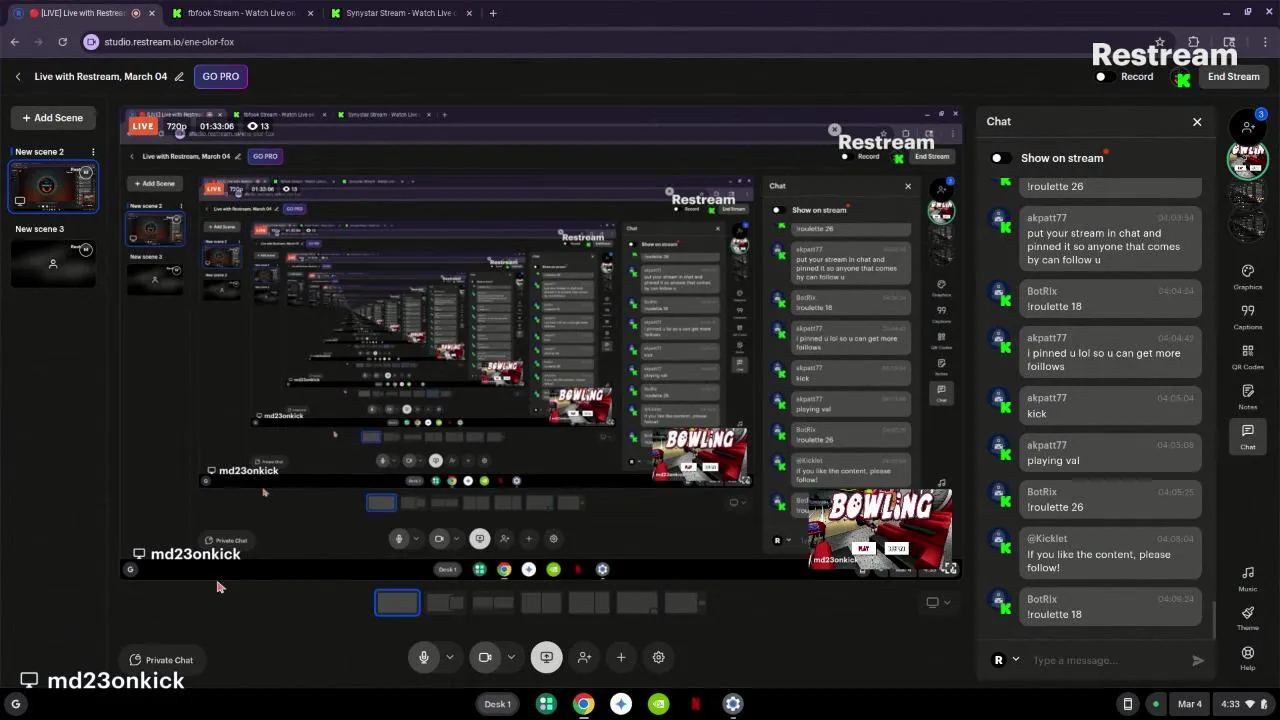Open the Settings app on the taskbar

(x=733, y=704)
